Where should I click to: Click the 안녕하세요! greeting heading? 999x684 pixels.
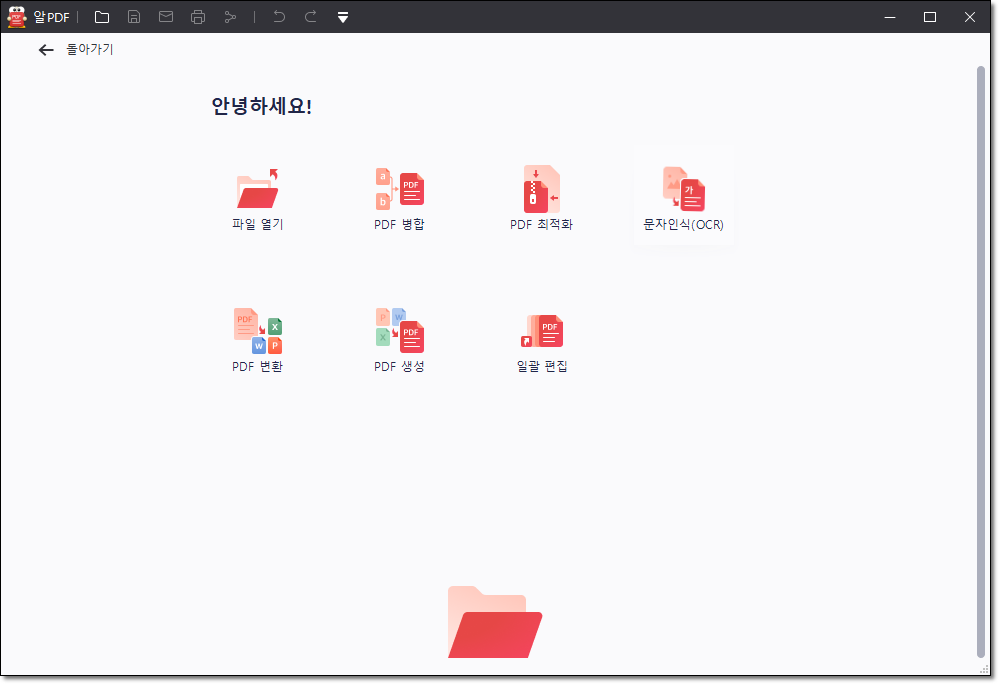tap(261, 106)
